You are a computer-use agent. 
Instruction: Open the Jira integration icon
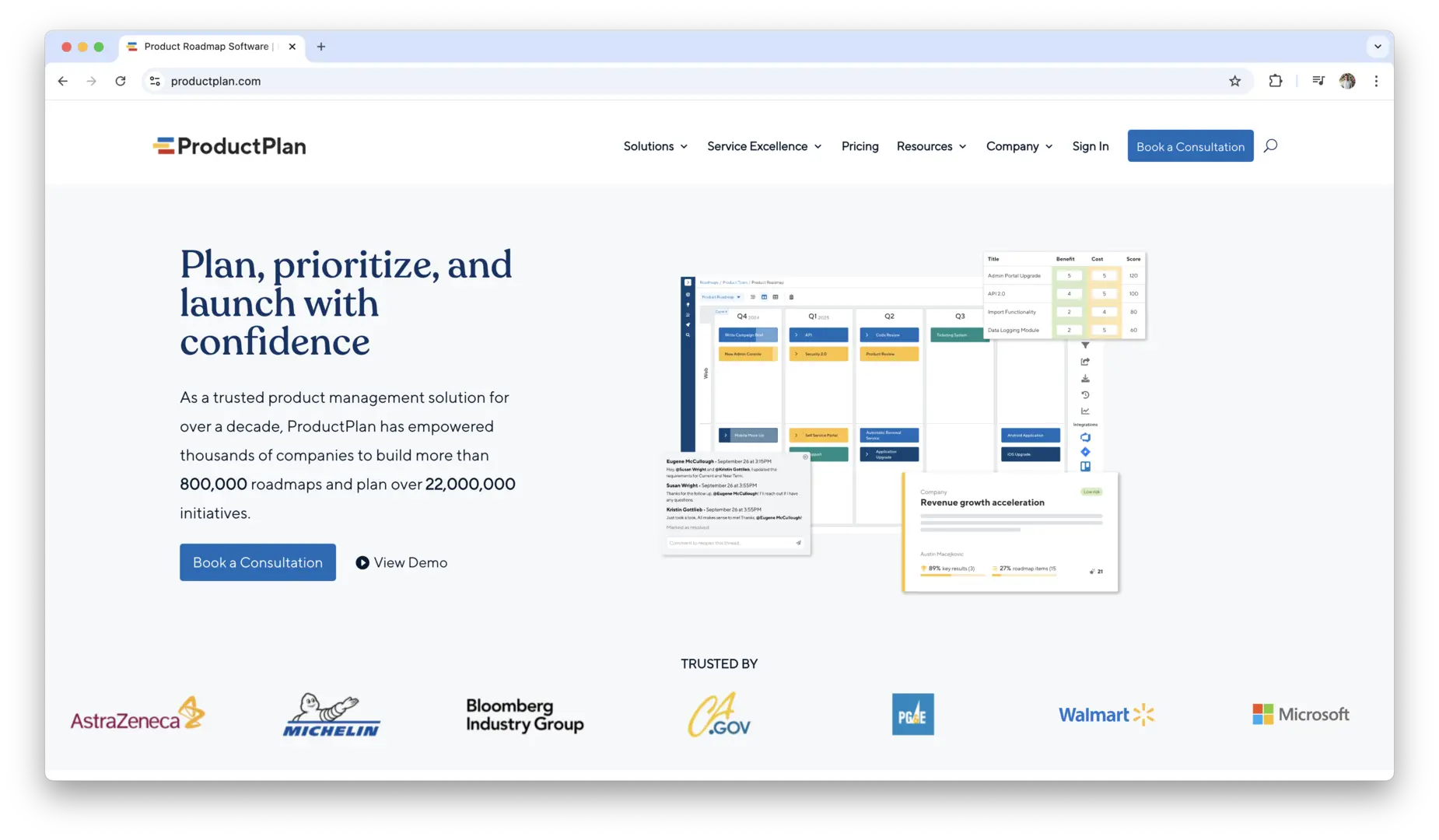pos(1085,451)
